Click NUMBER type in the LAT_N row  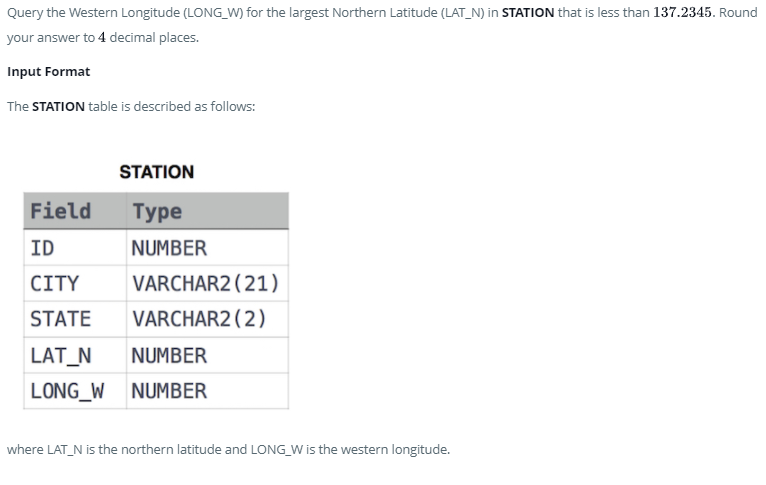pos(208,355)
